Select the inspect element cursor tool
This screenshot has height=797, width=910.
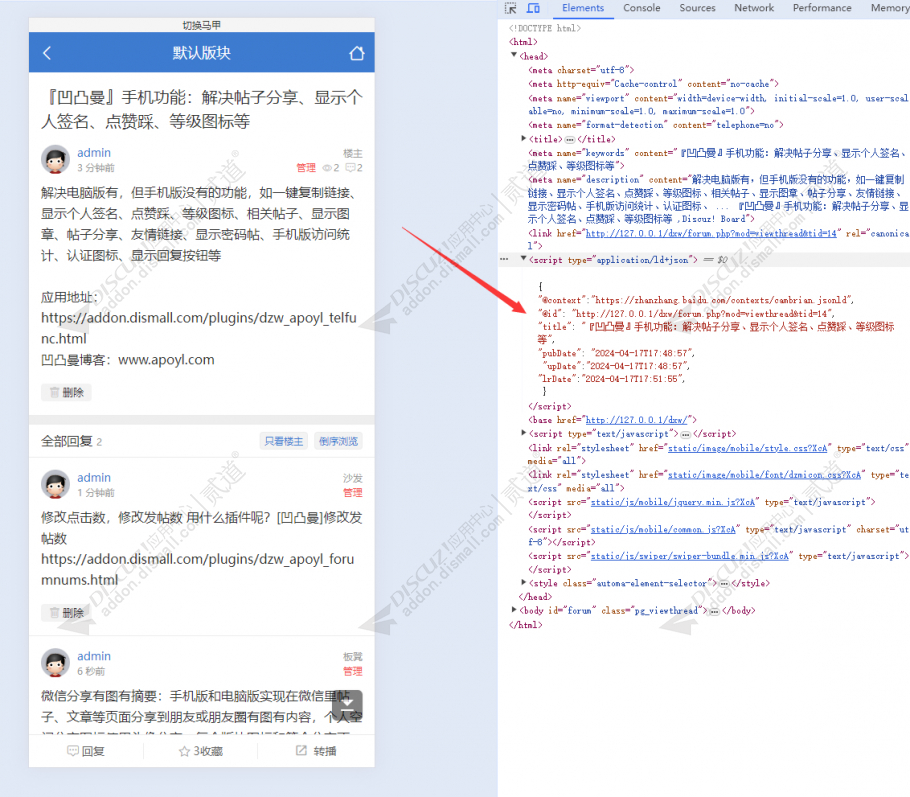click(510, 8)
